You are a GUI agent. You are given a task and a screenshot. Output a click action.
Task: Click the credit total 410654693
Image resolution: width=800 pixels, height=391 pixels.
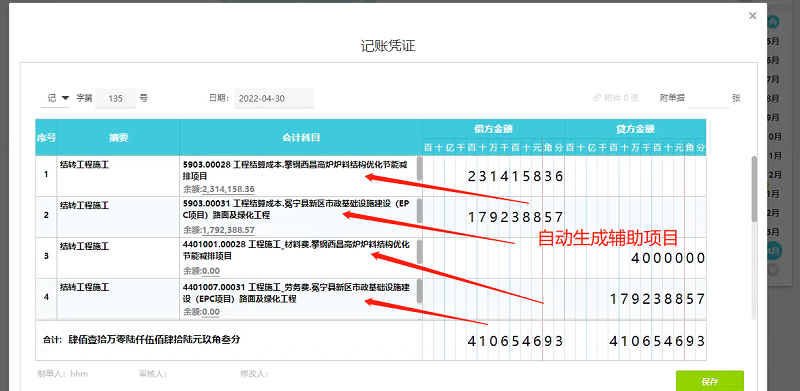(x=658, y=341)
